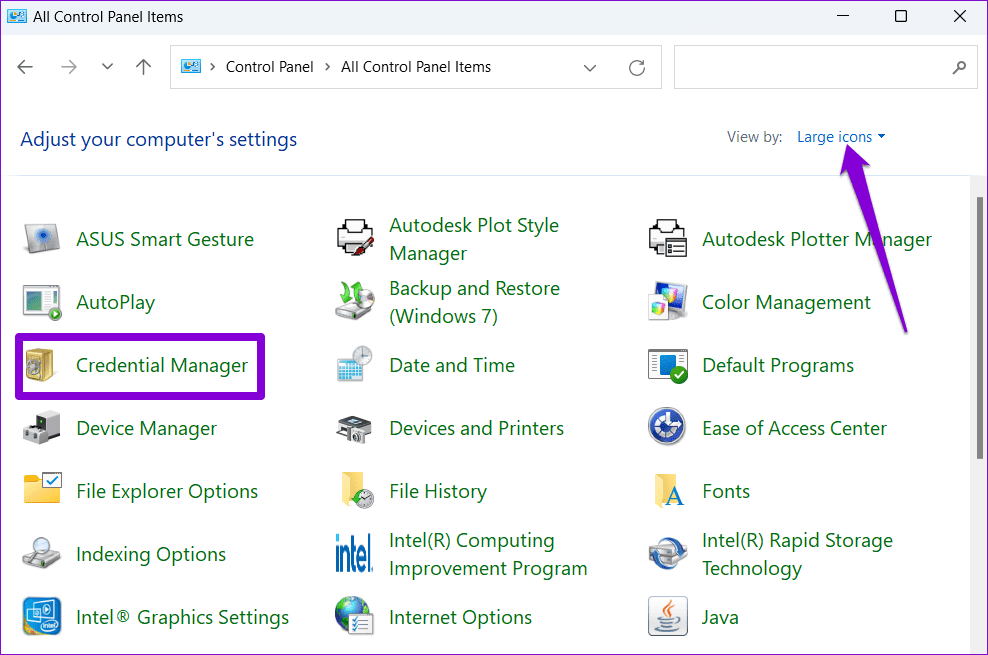Refresh the Control Panel view
The image size is (988, 655).
[637, 67]
